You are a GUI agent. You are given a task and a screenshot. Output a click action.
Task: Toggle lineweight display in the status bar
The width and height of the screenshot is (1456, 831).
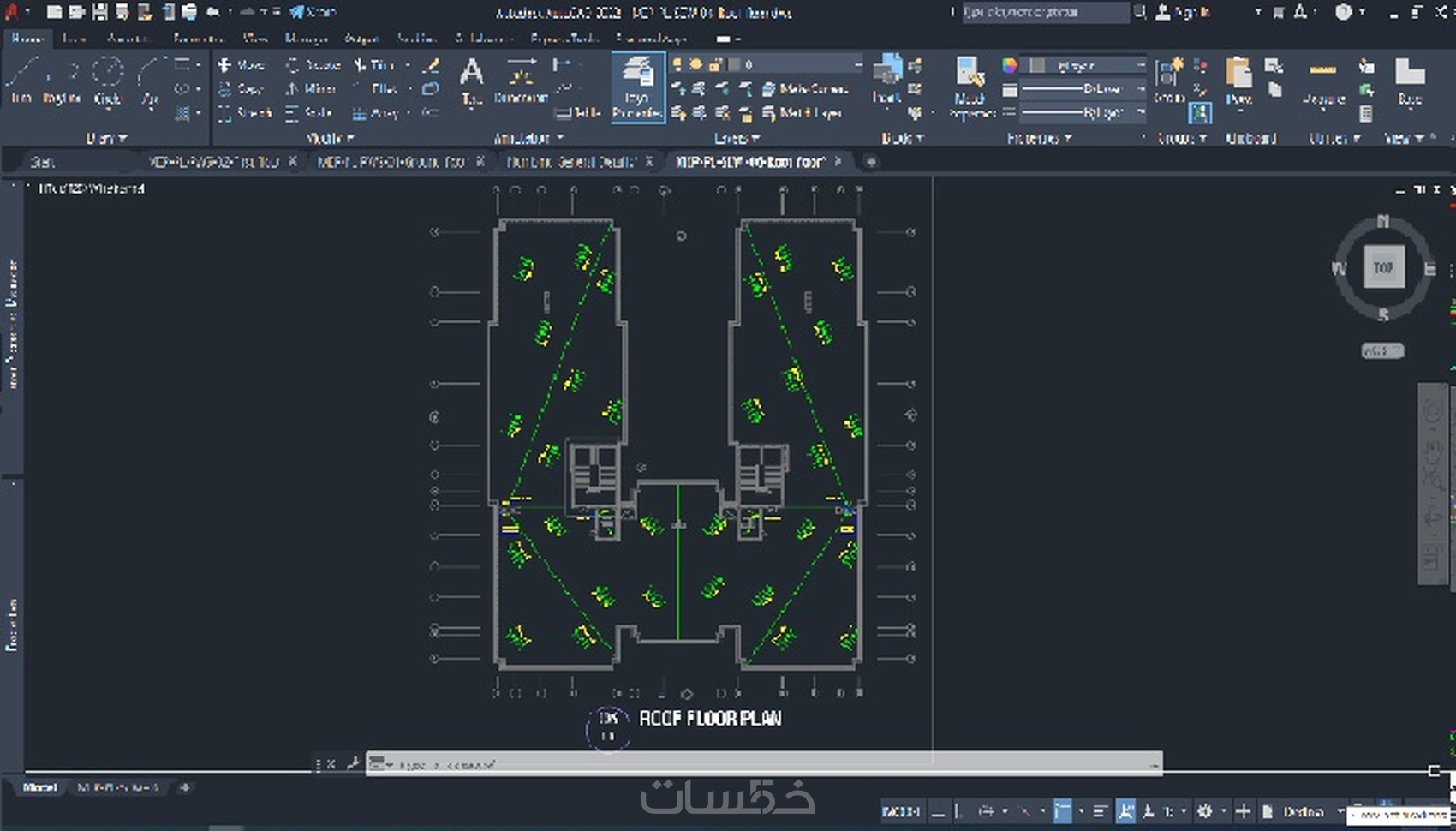click(1100, 811)
